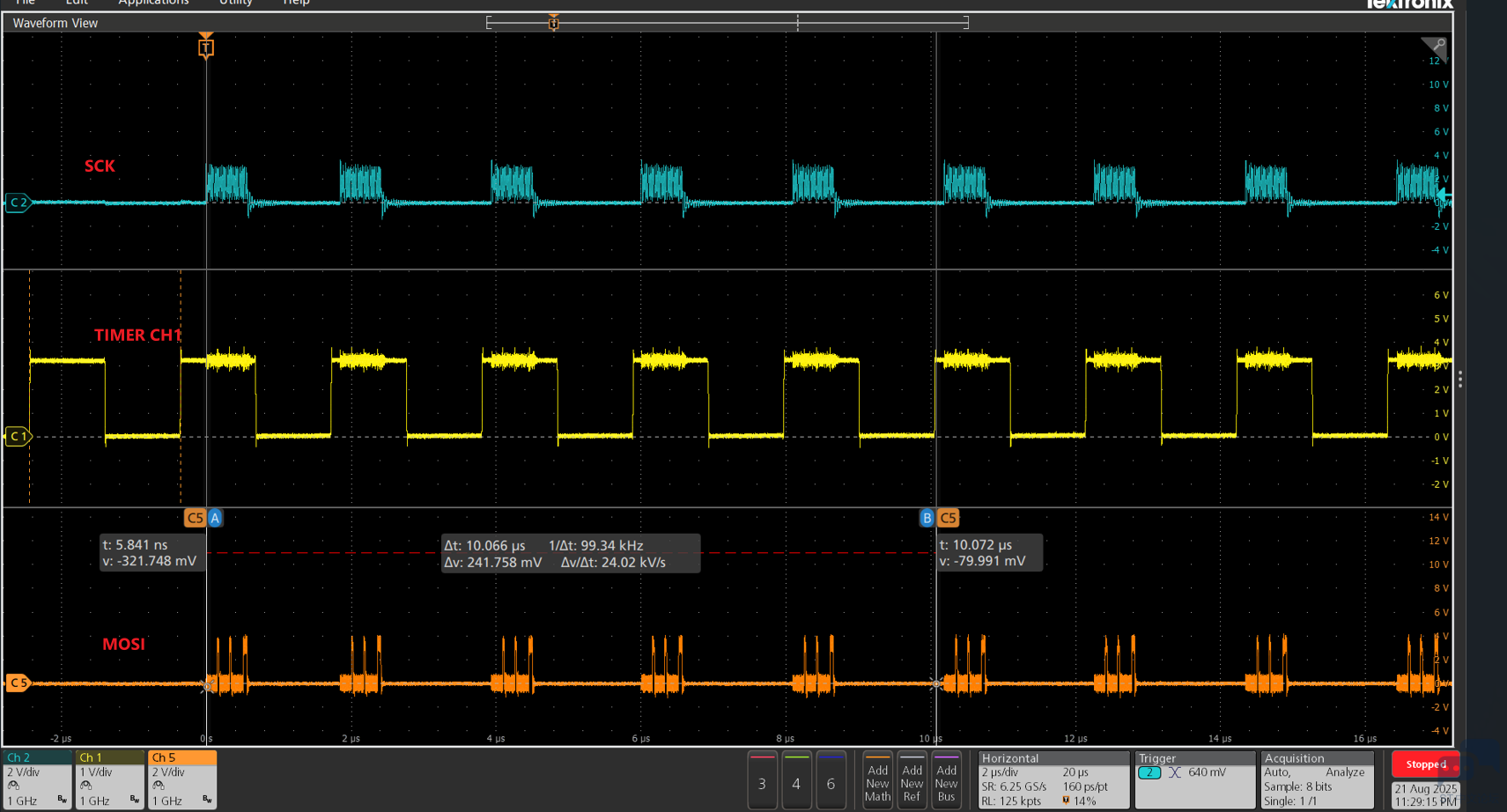Image resolution: width=1507 pixels, height=812 pixels.
Task: Click the Add New Bus button
Action: [x=946, y=780]
